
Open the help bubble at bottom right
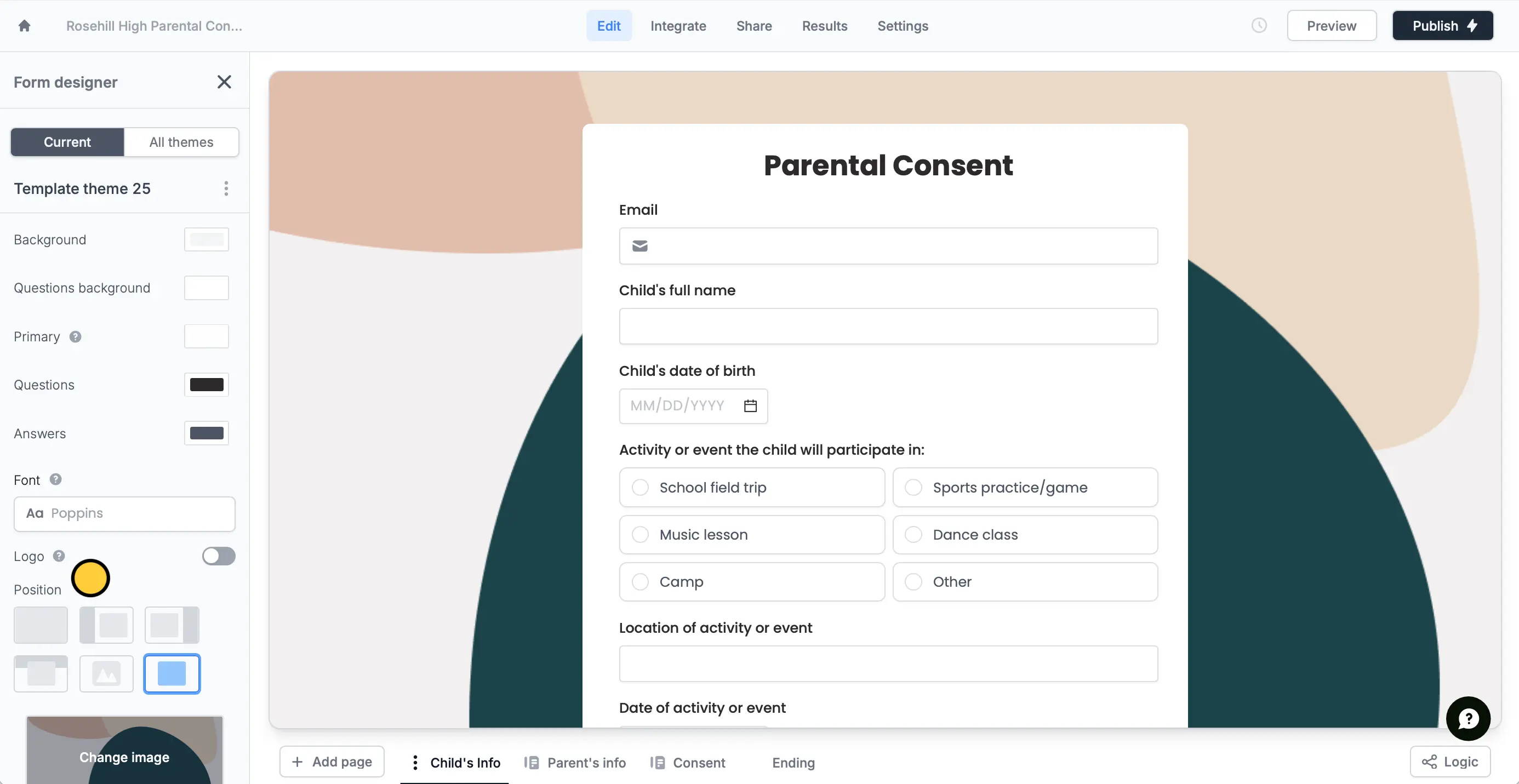pyautogui.click(x=1468, y=718)
